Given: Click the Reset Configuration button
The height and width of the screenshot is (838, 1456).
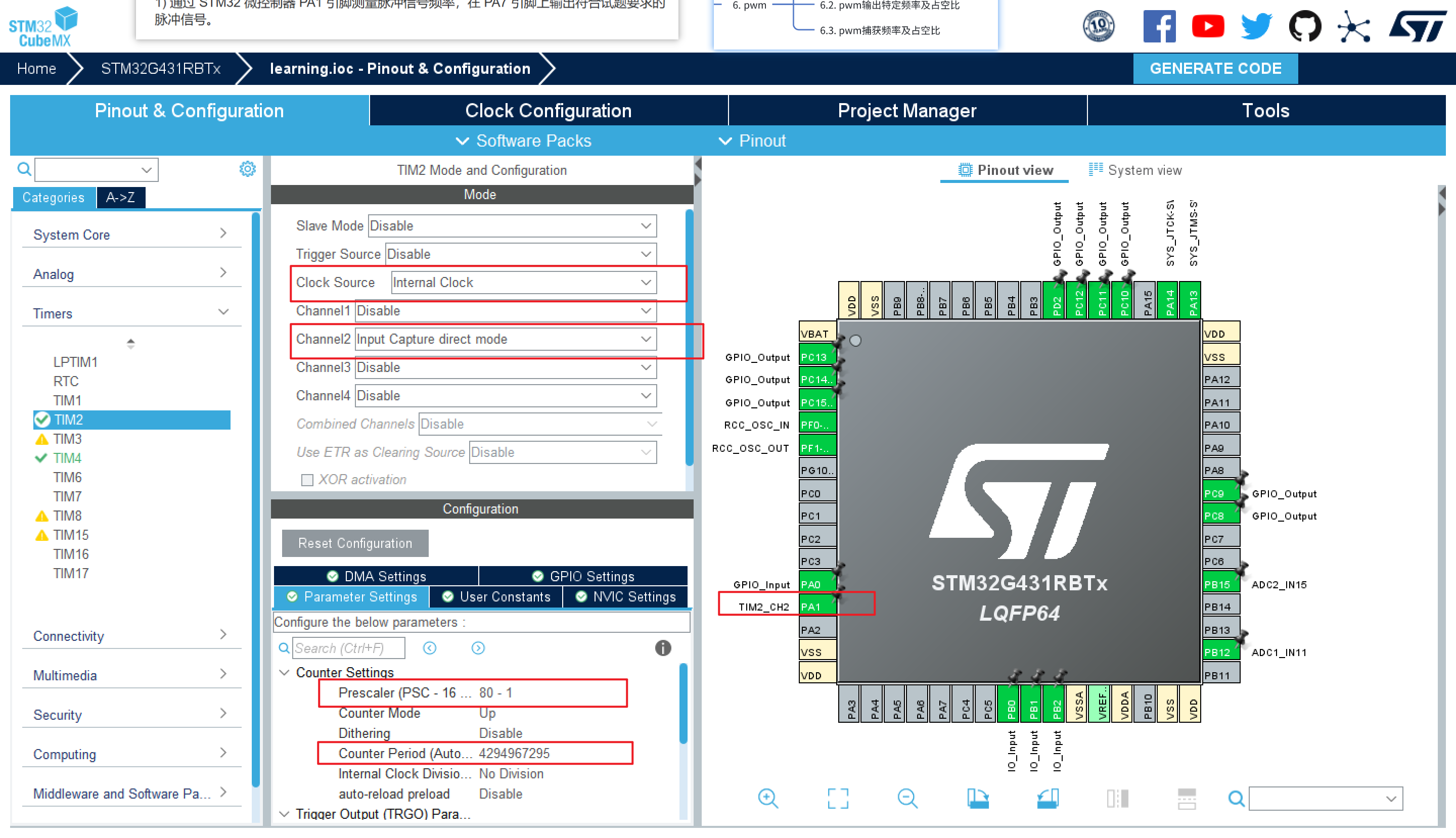Looking at the screenshot, I should coord(355,543).
